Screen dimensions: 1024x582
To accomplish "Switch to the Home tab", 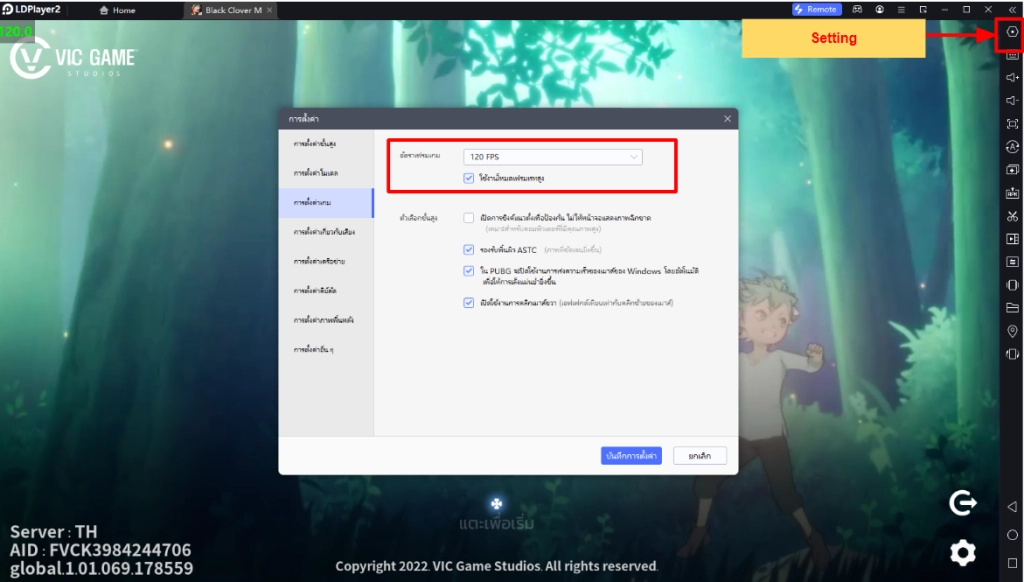I will 118,10.
